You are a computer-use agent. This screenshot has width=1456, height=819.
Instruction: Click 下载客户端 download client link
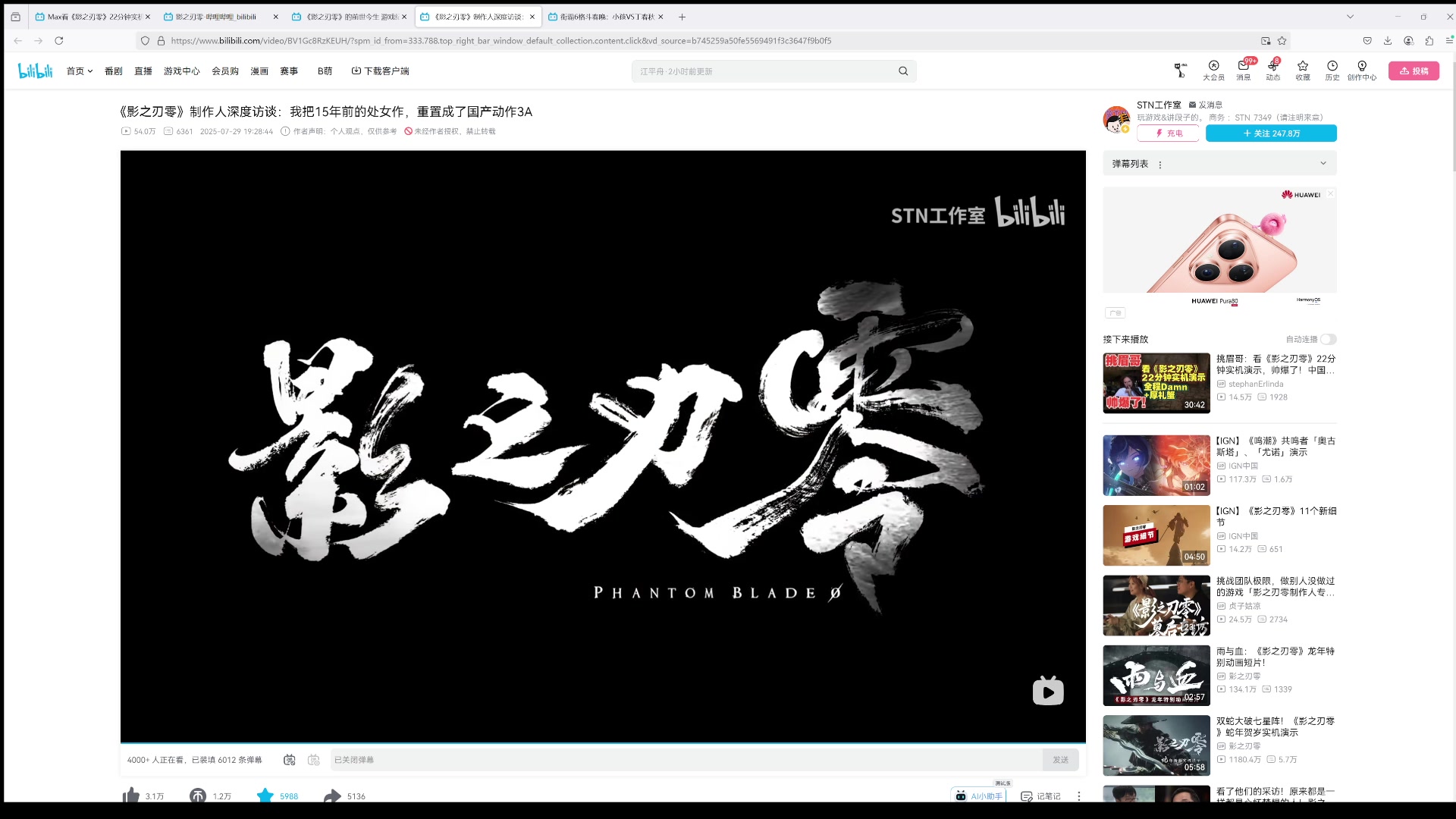380,71
